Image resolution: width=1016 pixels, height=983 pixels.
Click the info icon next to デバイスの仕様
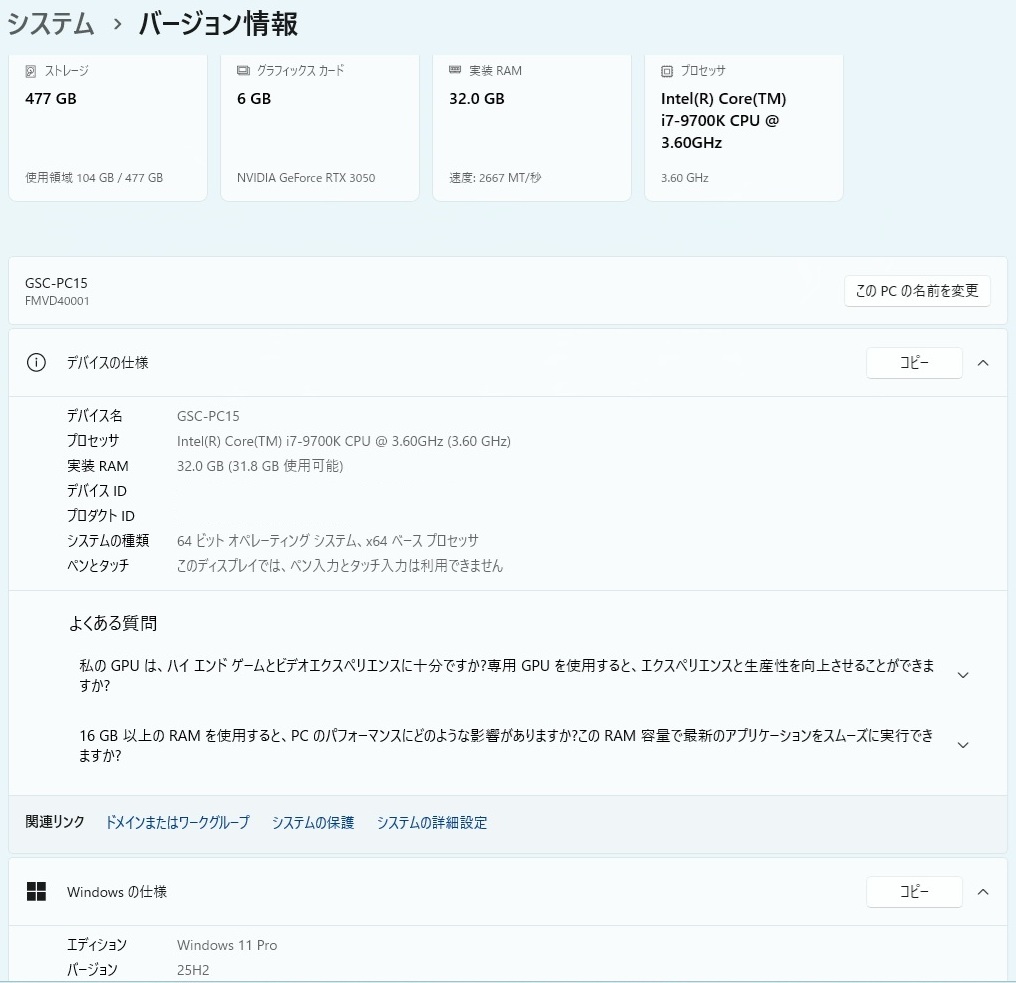pos(36,363)
